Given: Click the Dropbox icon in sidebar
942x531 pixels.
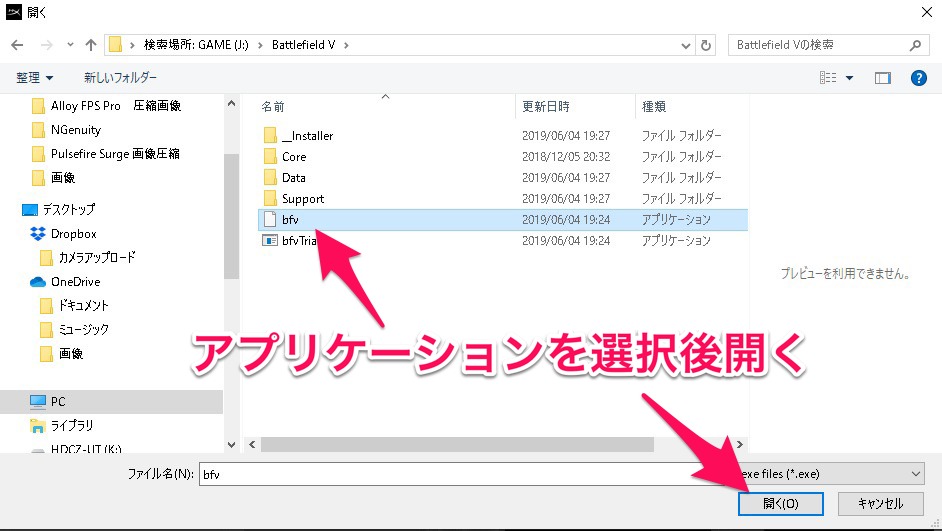Looking at the screenshot, I should point(38,234).
